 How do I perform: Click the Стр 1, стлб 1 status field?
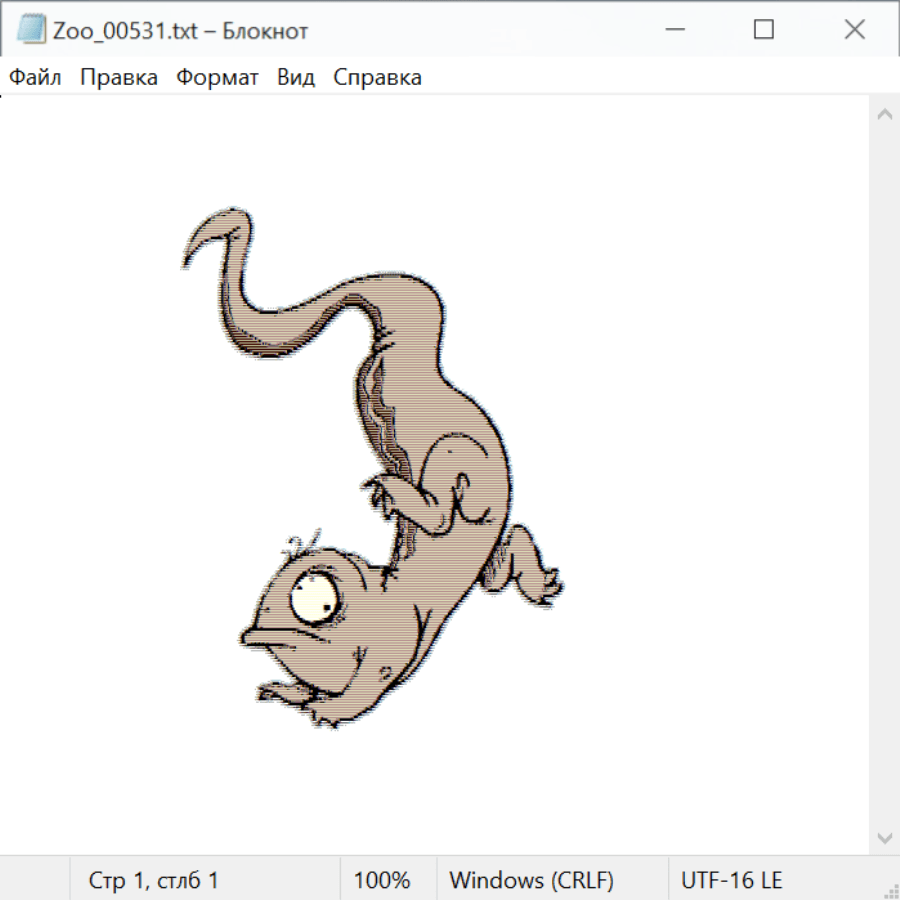tap(153, 881)
